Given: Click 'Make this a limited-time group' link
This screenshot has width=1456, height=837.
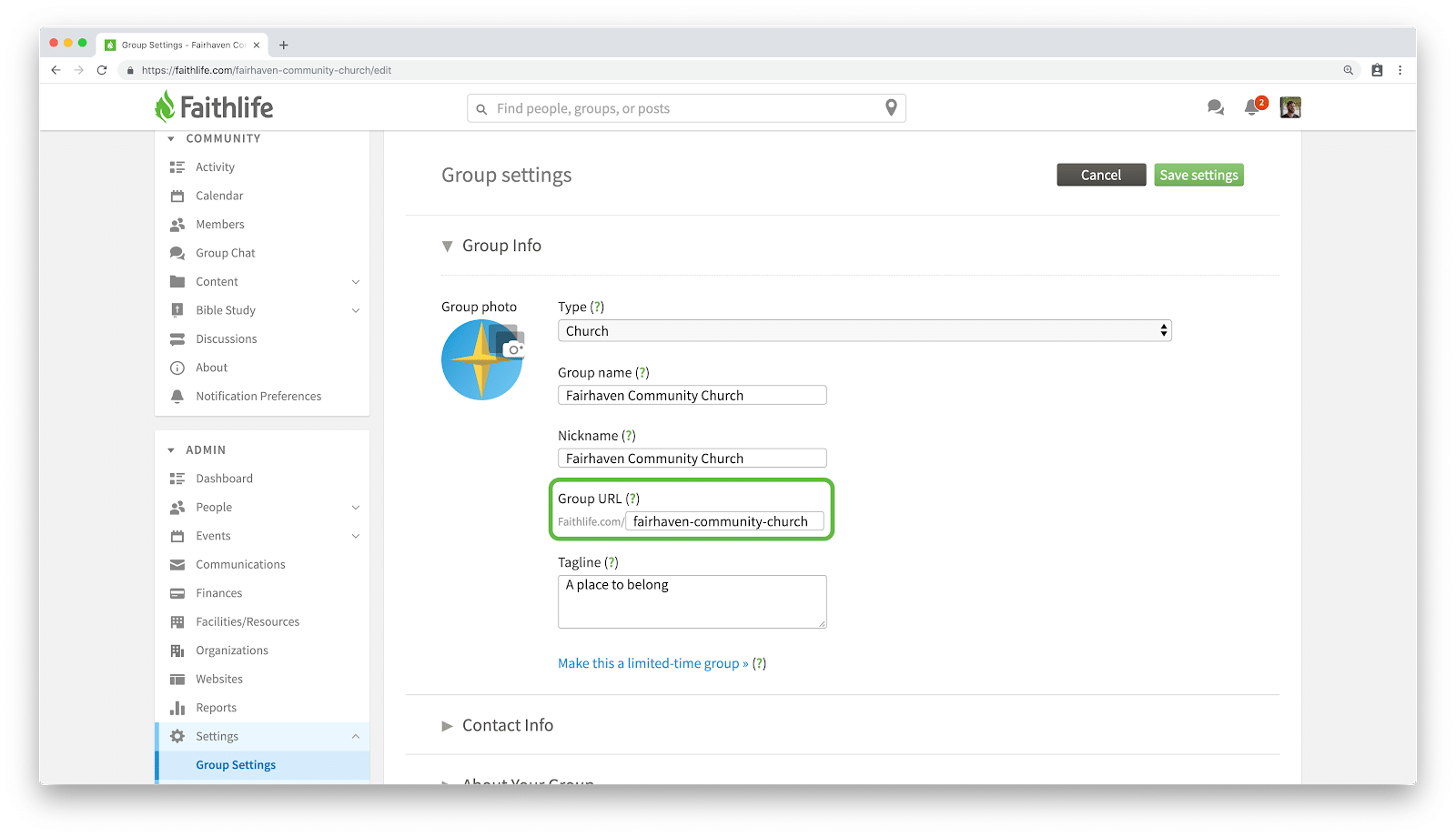Looking at the screenshot, I should (x=652, y=663).
